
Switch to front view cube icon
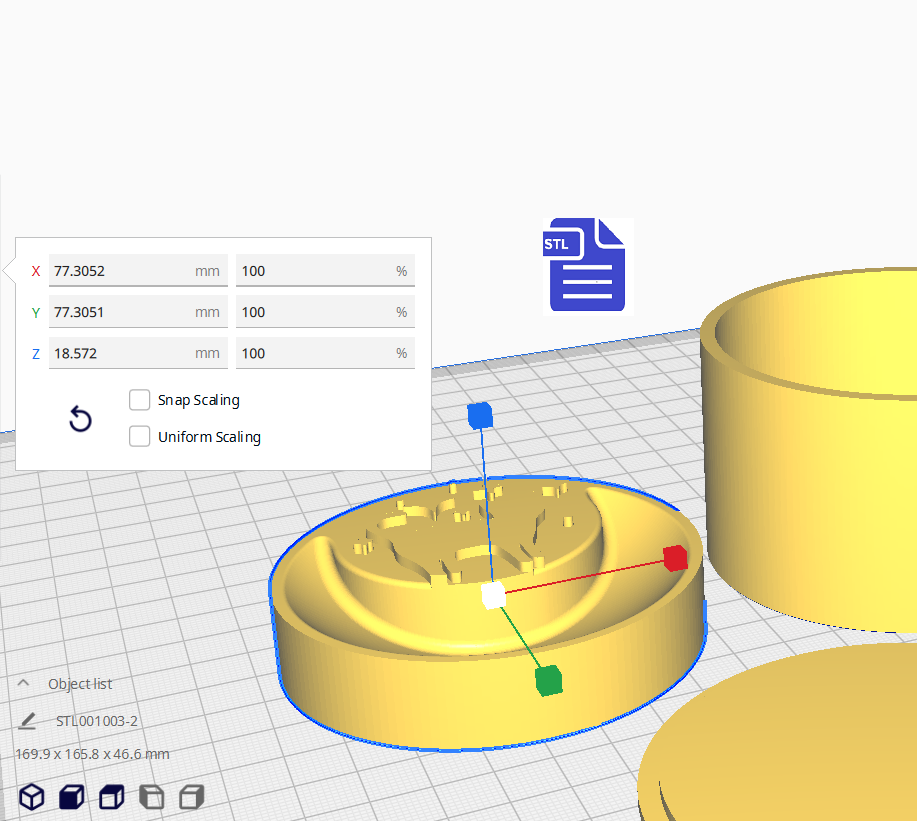pos(71,797)
